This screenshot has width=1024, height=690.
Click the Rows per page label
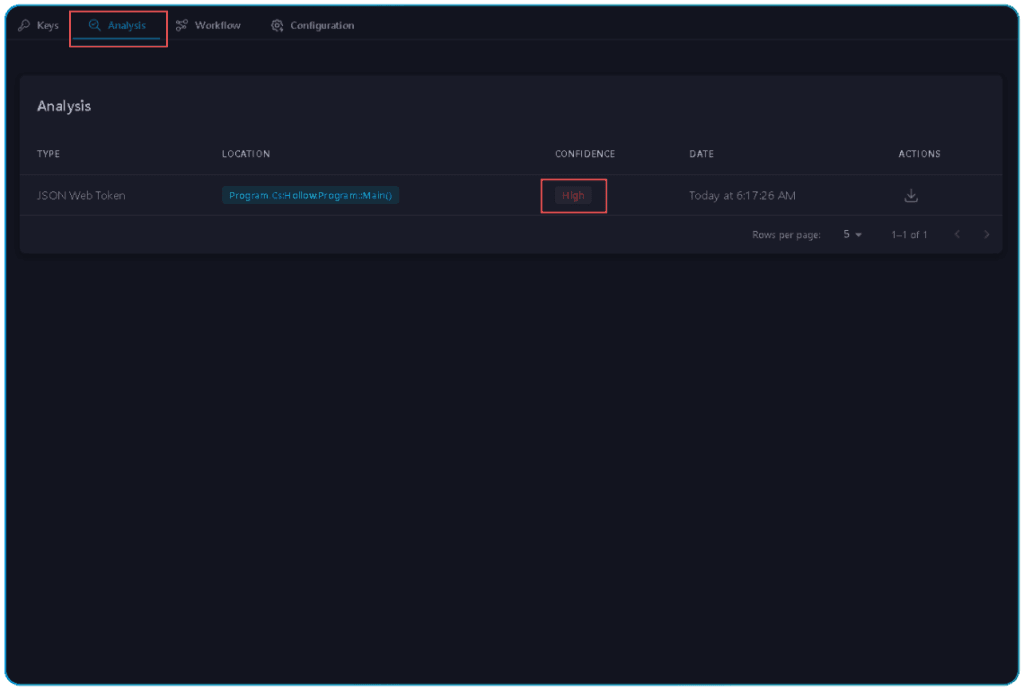pos(786,235)
